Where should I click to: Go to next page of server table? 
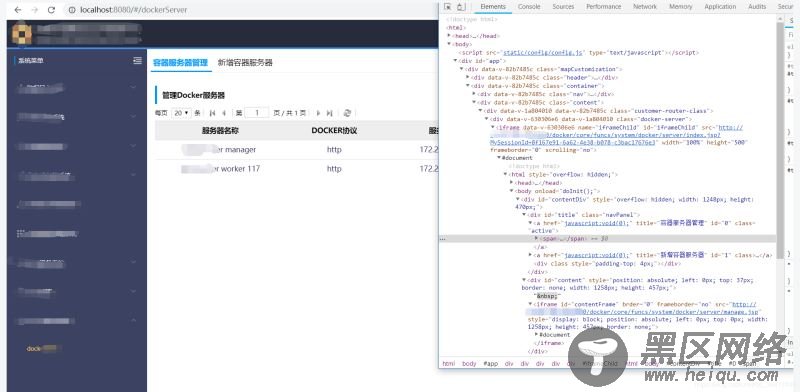318,113
